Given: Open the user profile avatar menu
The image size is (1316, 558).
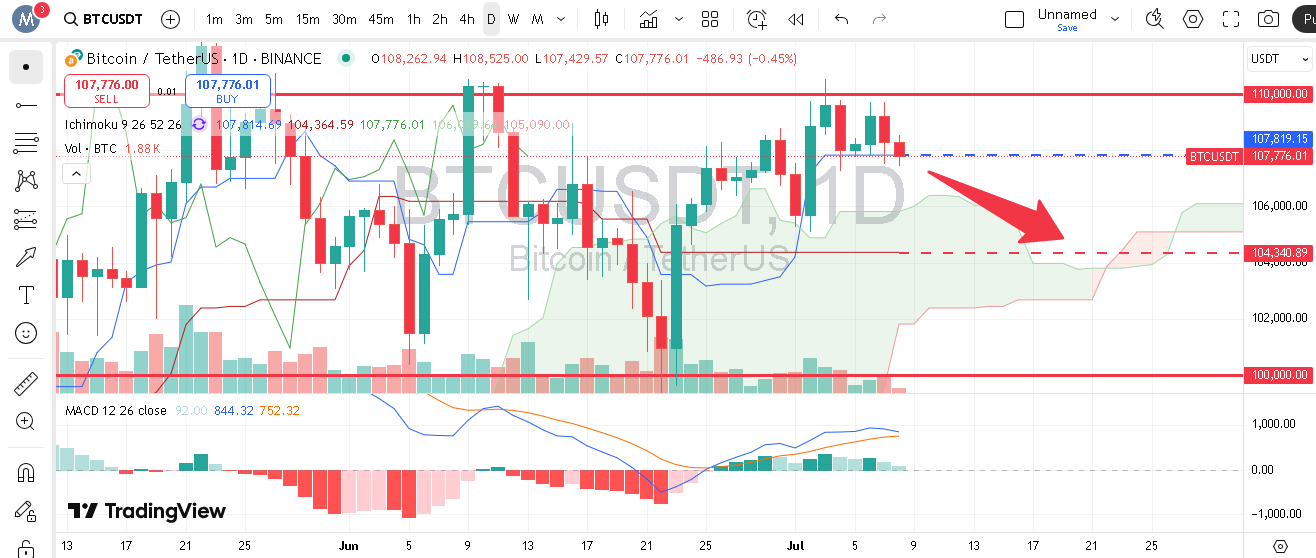Looking at the screenshot, I should [28, 18].
